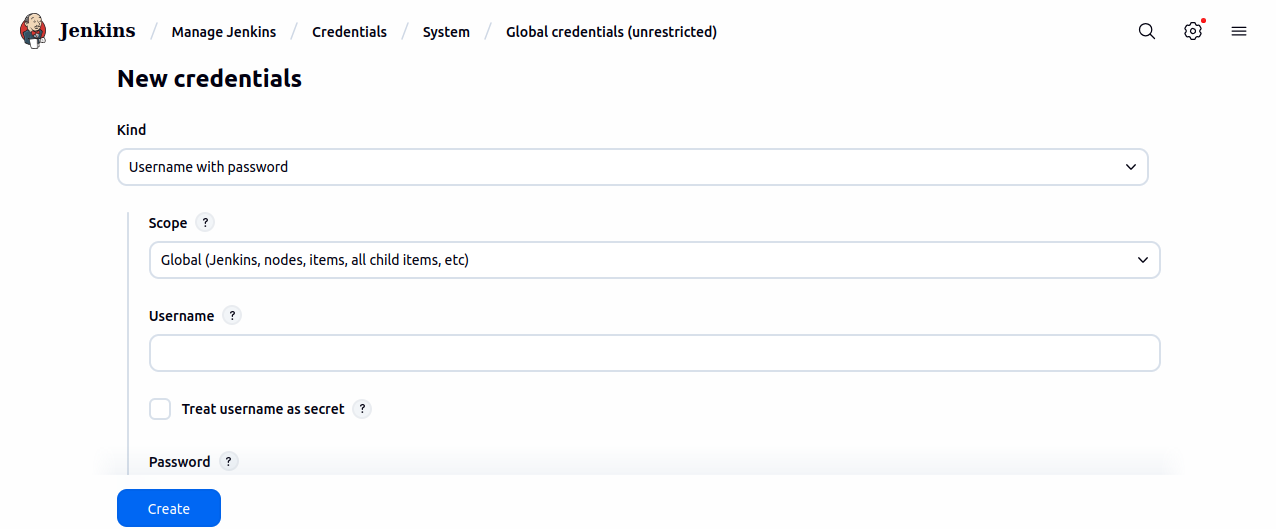Focus the Username input field
1276x529 pixels.
654,353
